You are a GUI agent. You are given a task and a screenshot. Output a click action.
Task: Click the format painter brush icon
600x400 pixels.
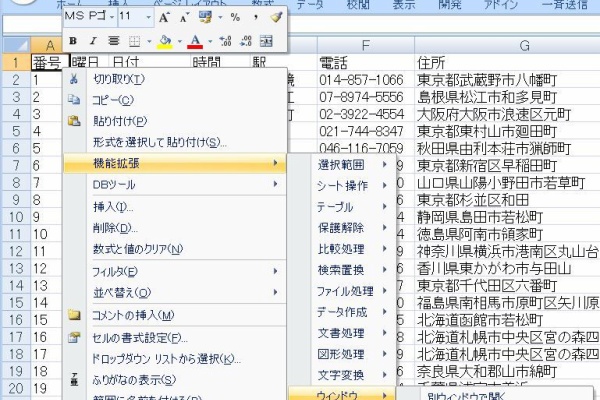tap(276, 17)
